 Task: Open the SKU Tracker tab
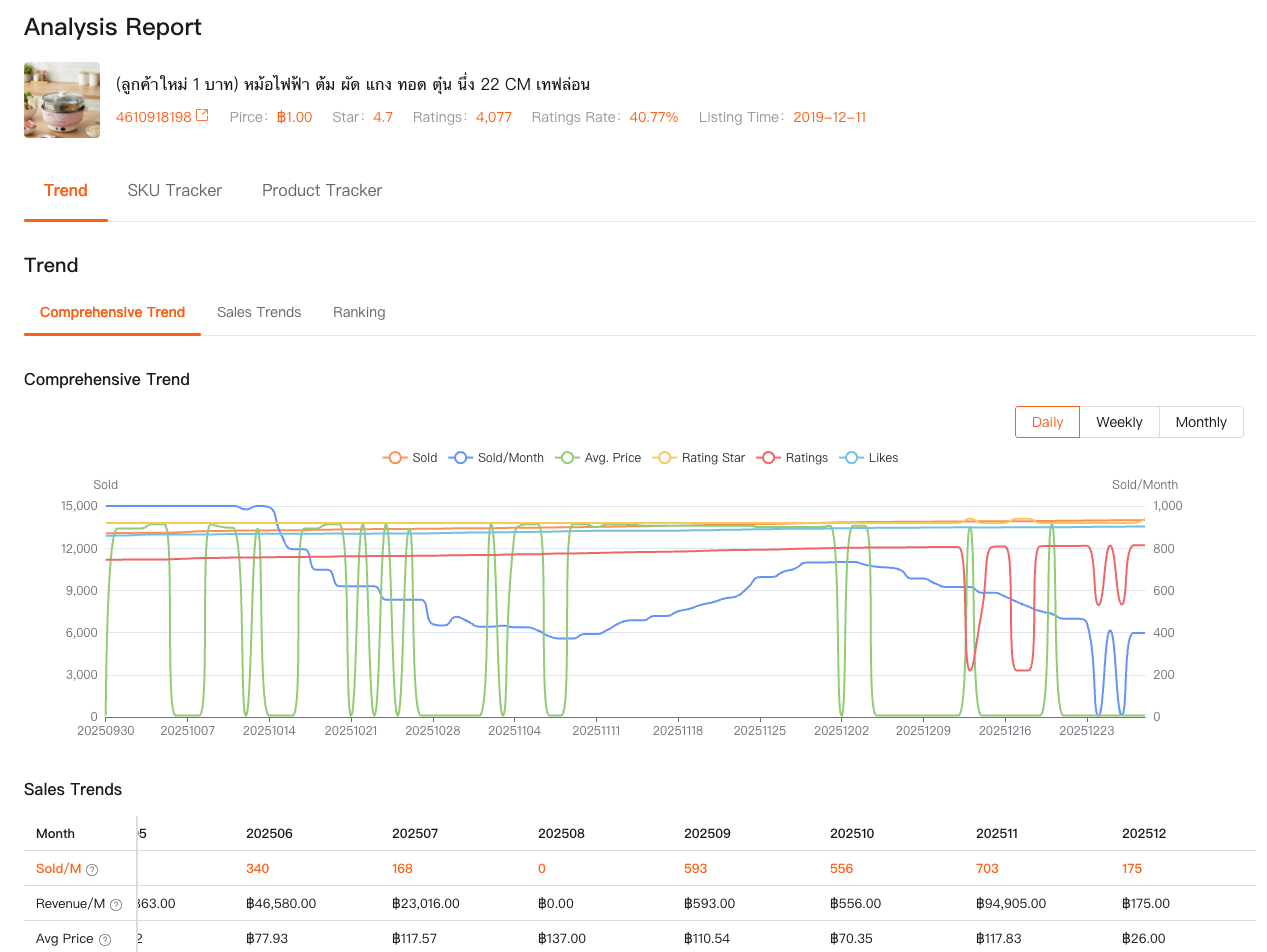click(175, 190)
